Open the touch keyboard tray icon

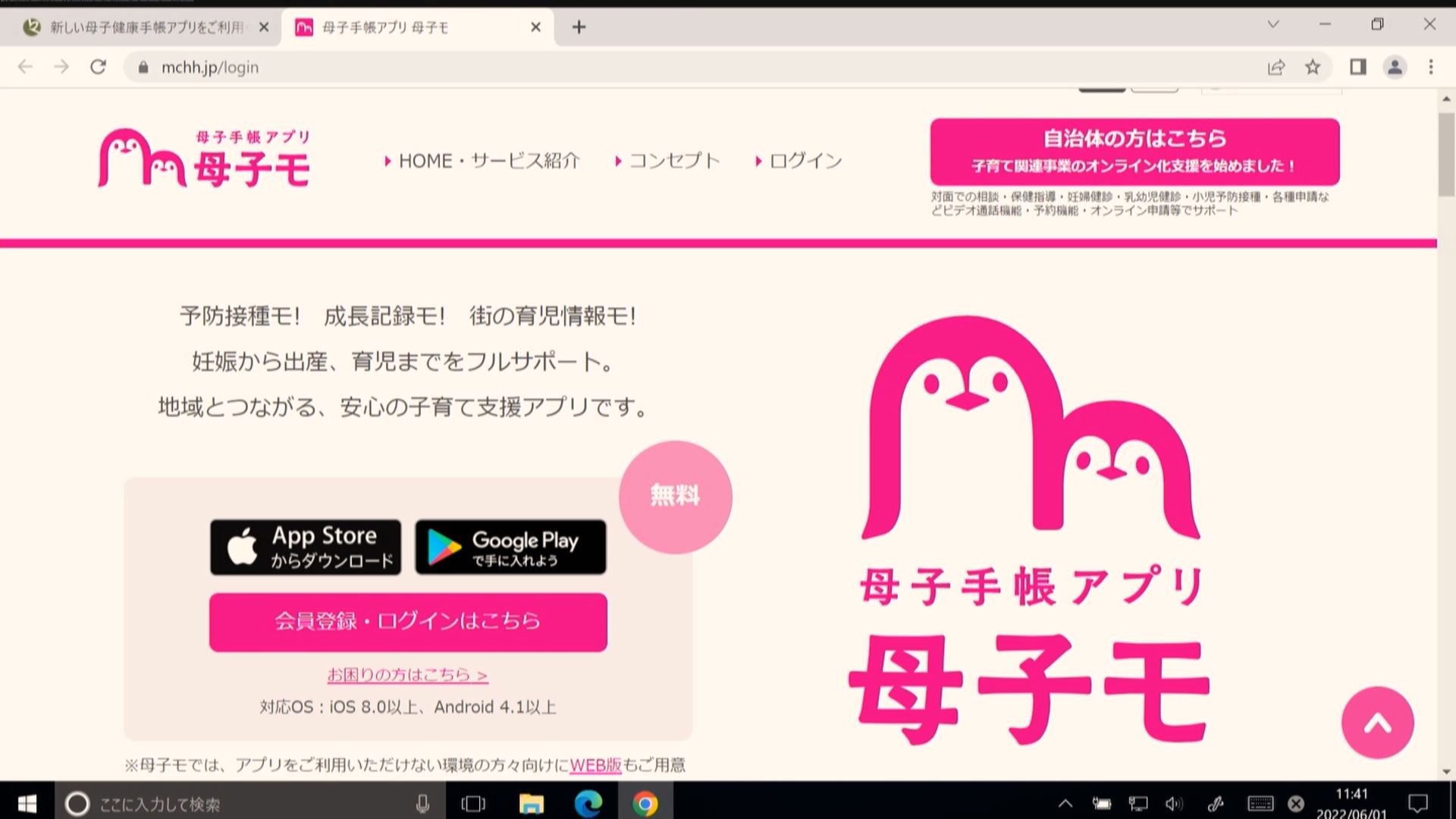[1260, 804]
